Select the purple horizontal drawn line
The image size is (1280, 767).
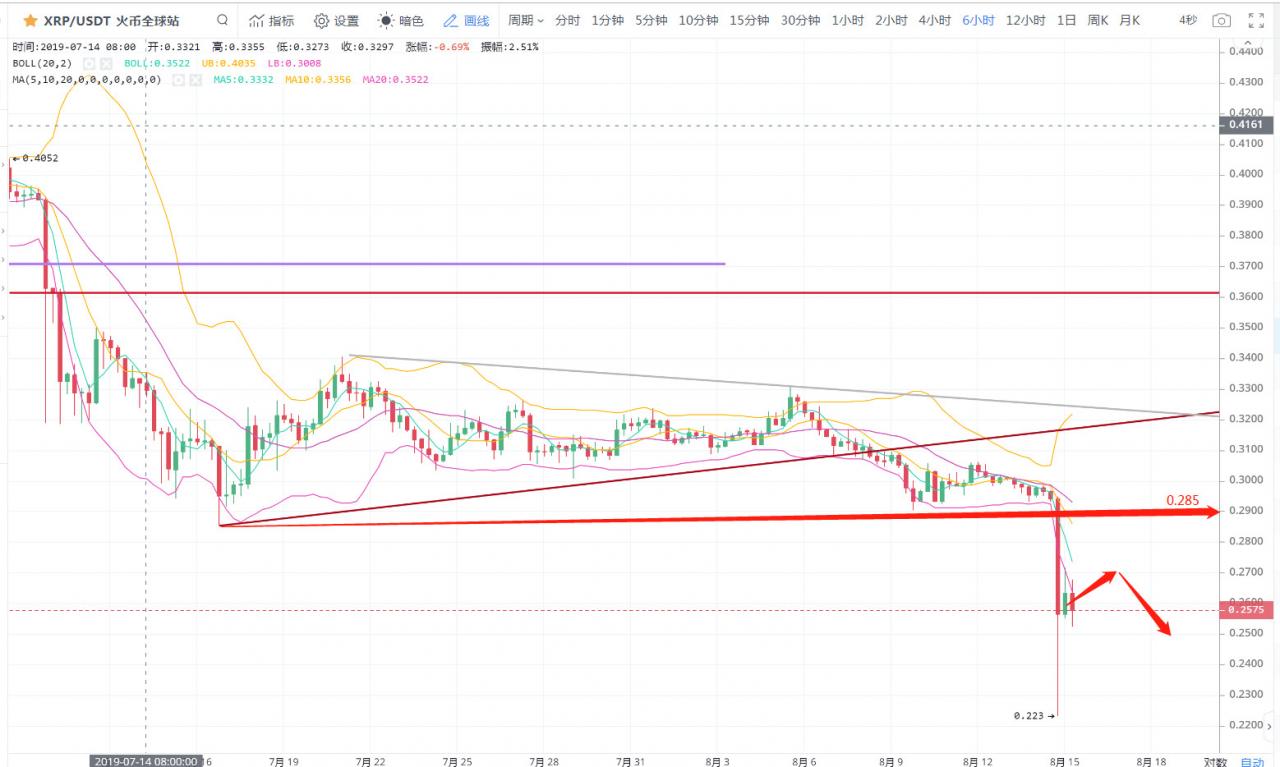pyautogui.click(x=367, y=264)
